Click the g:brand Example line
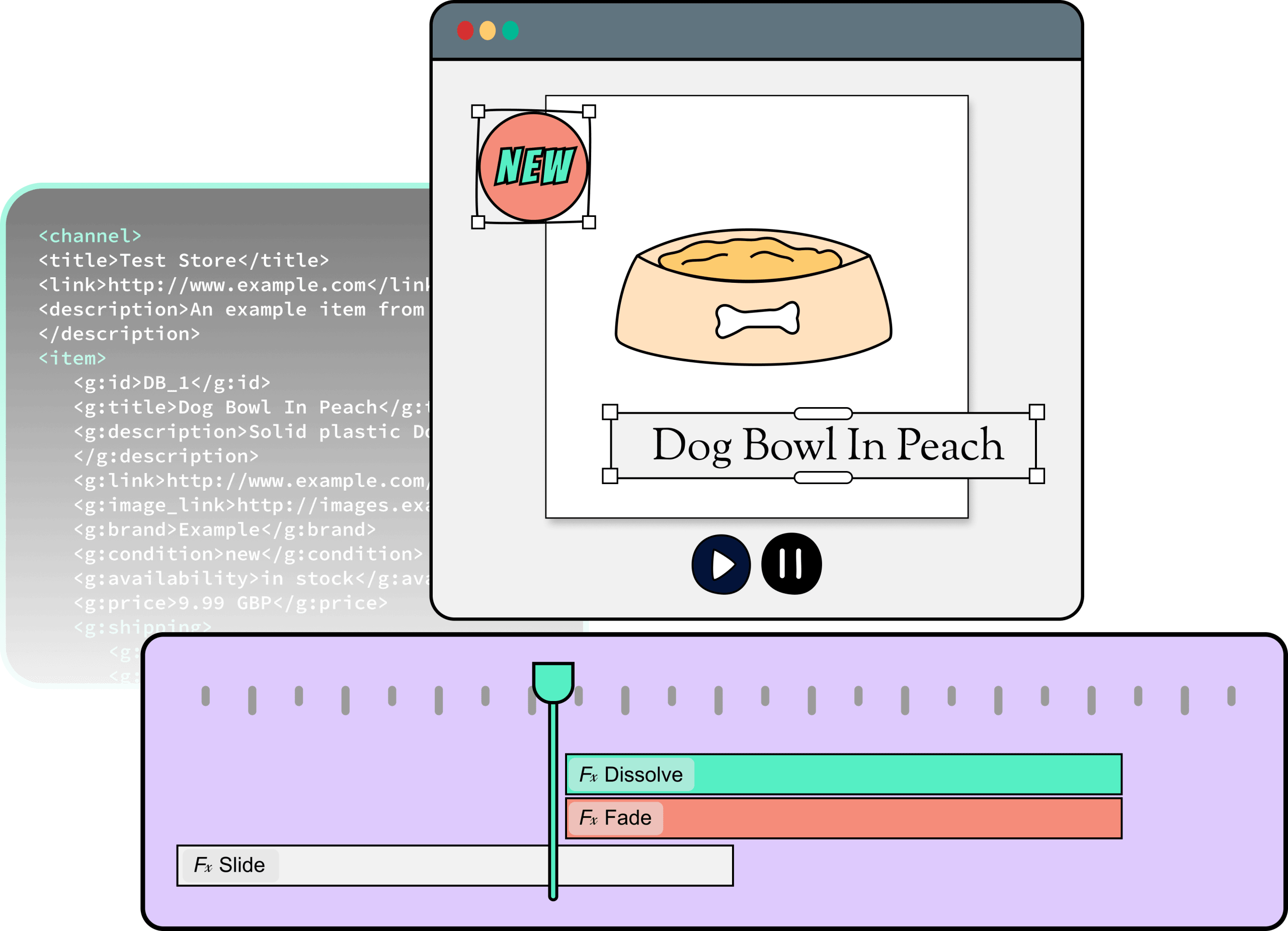This screenshot has height=931, width=1288. coord(225,530)
